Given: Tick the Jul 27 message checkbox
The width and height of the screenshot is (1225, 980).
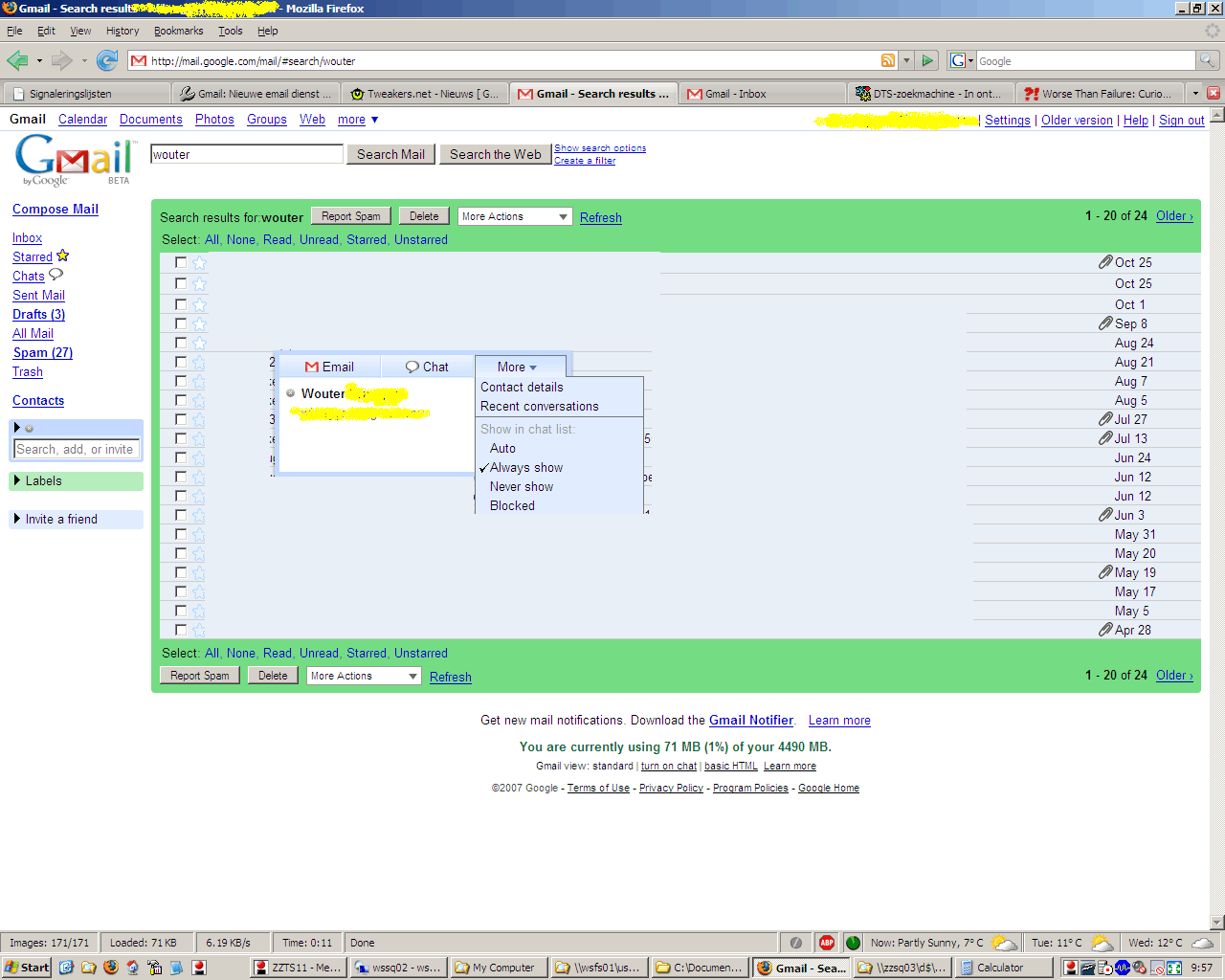Looking at the screenshot, I should (181, 418).
